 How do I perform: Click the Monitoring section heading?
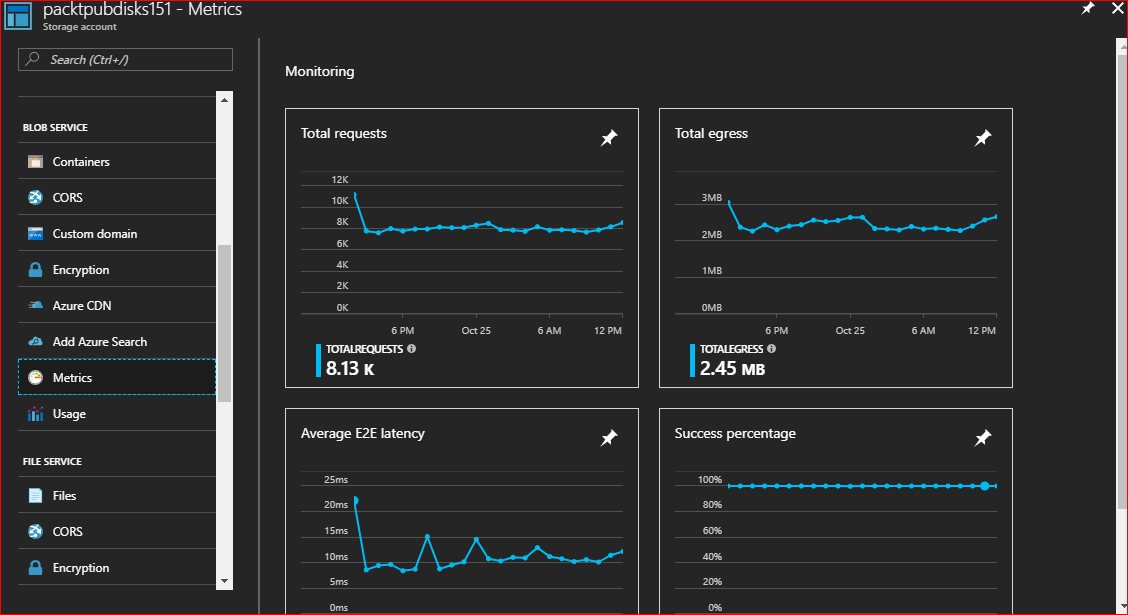pyautogui.click(x=319, y=71)
